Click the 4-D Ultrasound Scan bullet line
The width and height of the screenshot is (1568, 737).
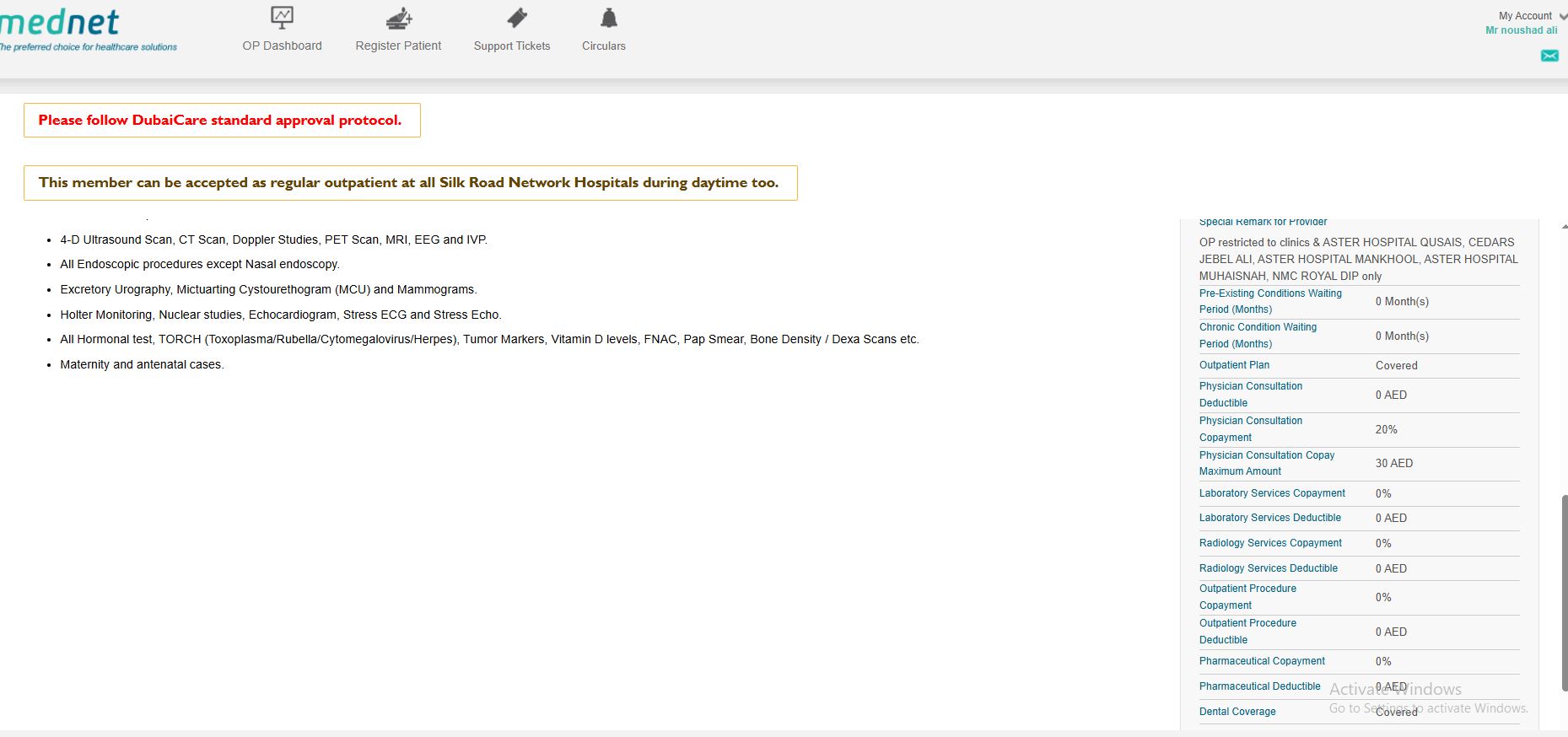click(x=273, y=239)
